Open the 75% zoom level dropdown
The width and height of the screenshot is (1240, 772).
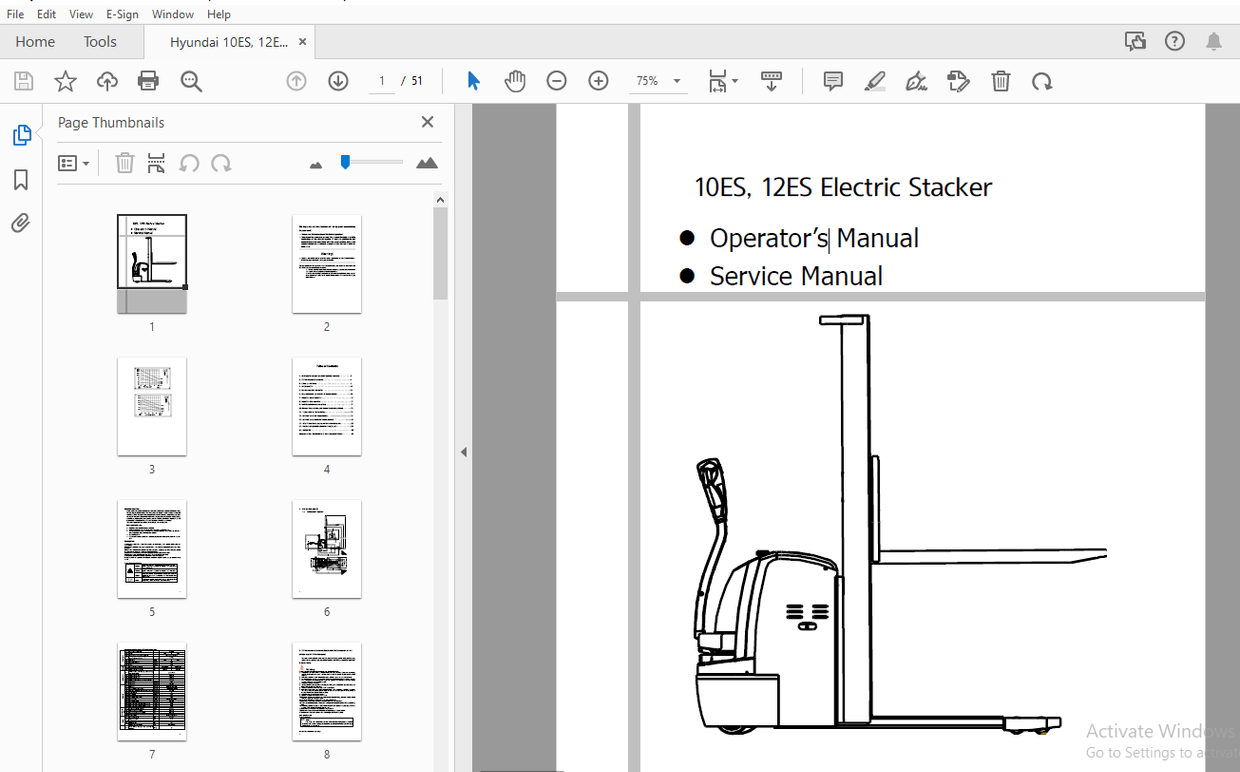click(x=658, y=81)
